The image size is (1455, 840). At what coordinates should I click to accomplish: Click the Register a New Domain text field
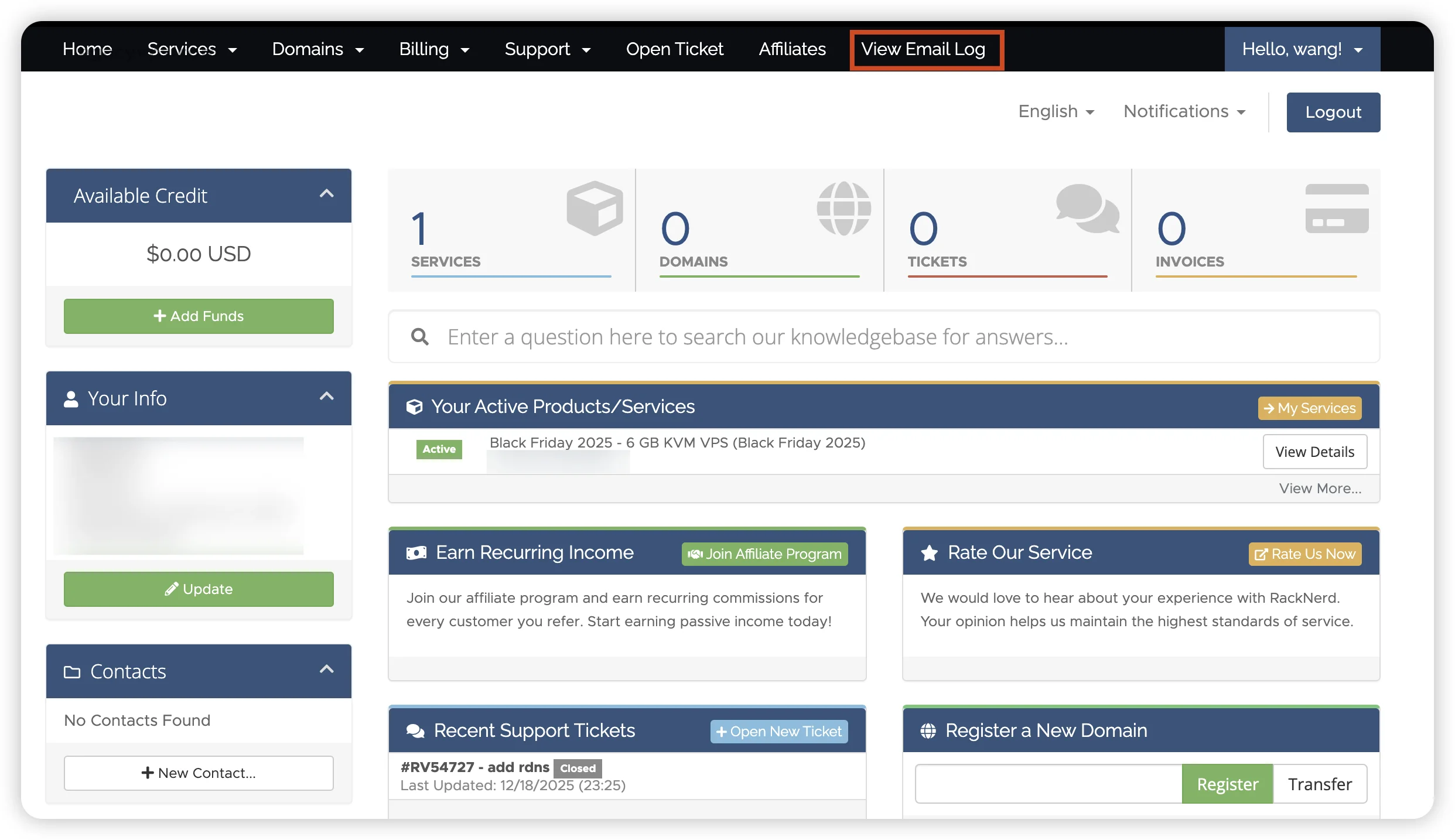(x=1048, y=784)
